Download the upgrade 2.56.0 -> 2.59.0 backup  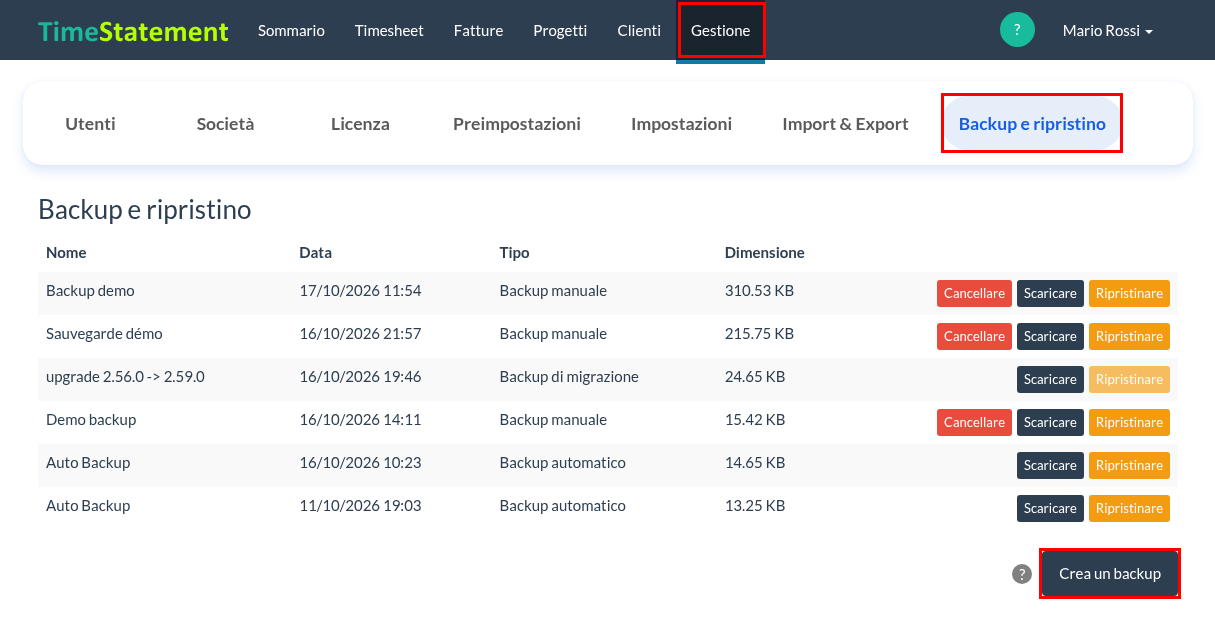tap(1050, 380)
